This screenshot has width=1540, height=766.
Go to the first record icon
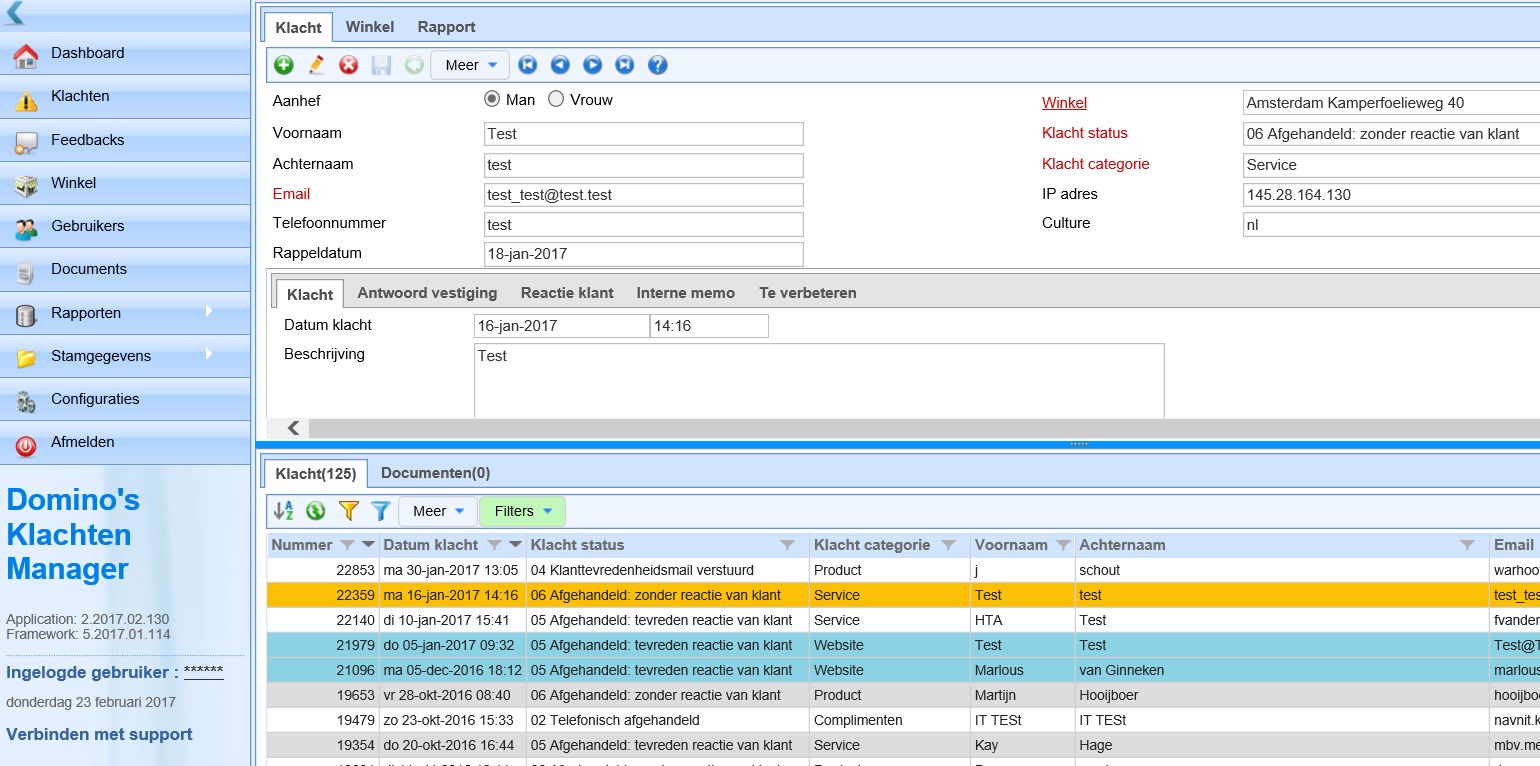click(528, 65)
